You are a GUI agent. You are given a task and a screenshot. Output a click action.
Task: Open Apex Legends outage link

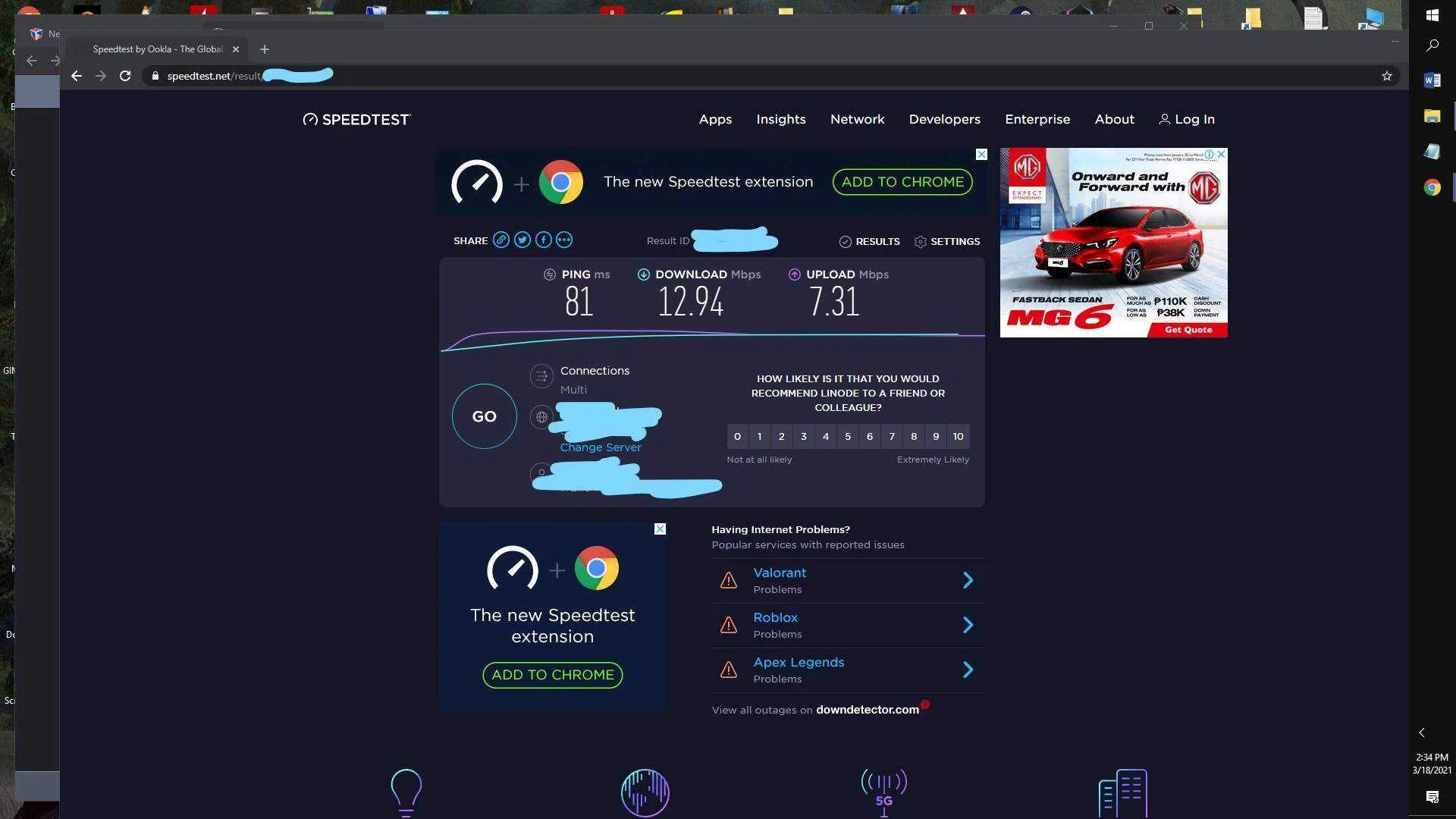coord(799,662)
